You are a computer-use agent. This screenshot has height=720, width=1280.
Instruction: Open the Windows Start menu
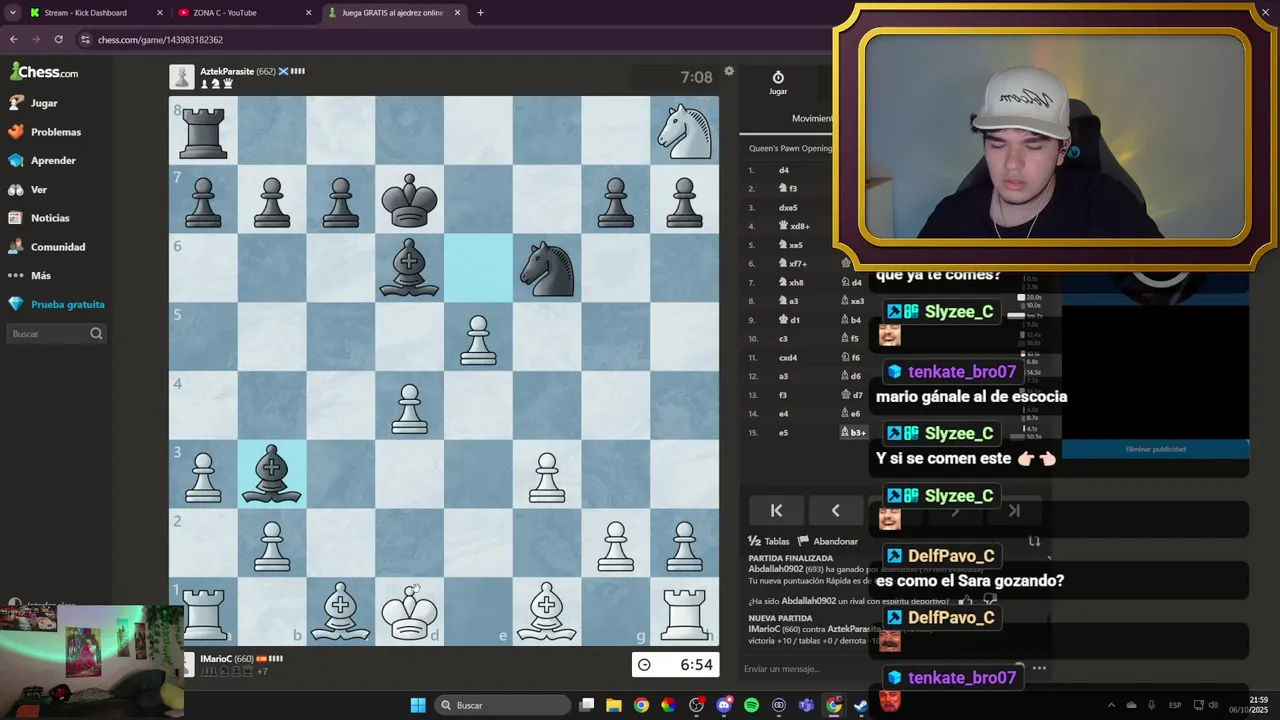(418, 705)
